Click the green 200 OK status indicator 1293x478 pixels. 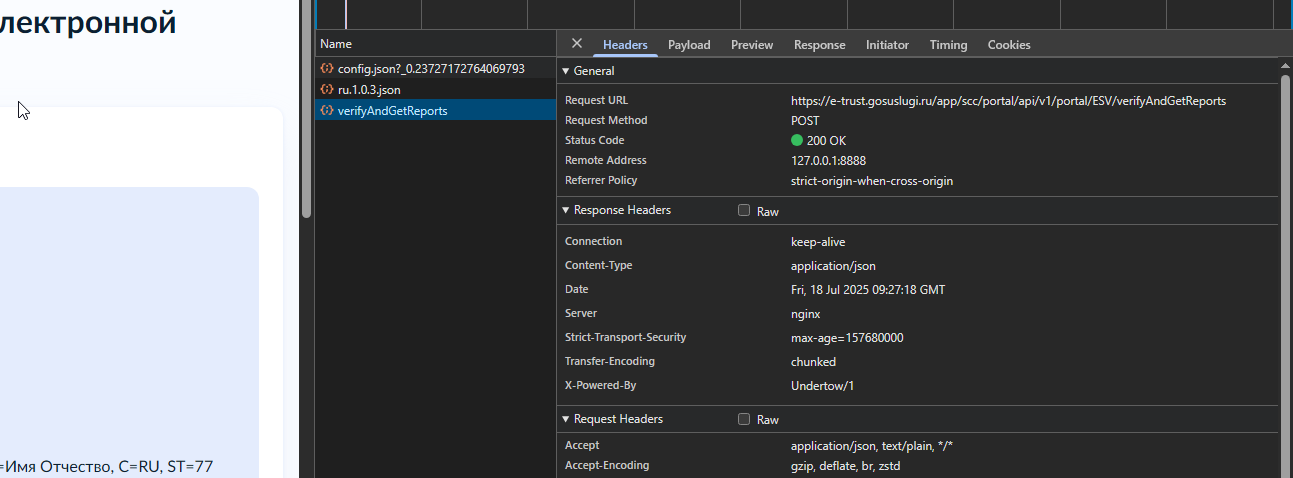tap(797, 140)
